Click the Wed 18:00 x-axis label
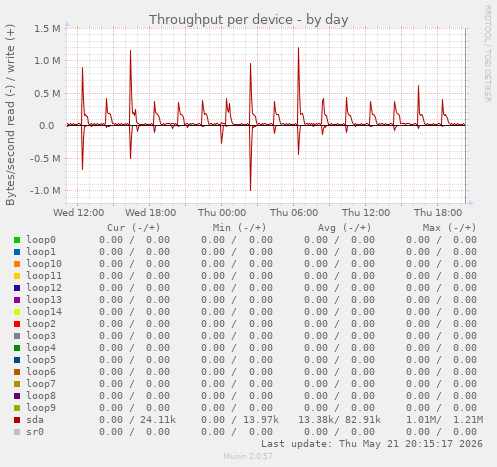 pos(151,213)
